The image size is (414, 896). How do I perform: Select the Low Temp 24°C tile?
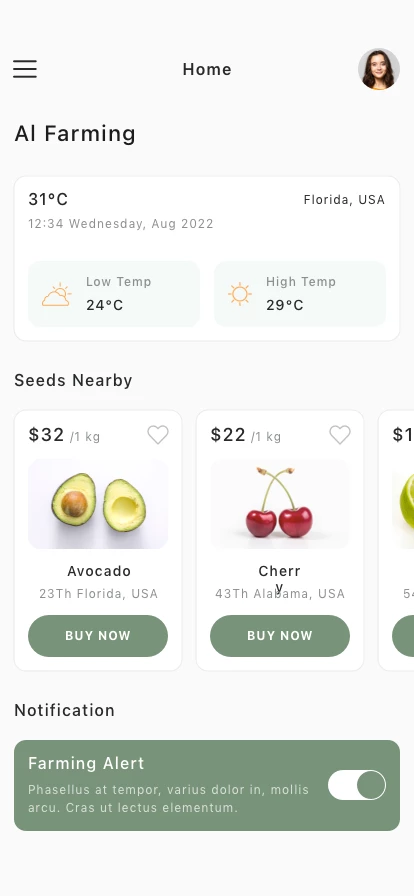[x=114, y=294]
